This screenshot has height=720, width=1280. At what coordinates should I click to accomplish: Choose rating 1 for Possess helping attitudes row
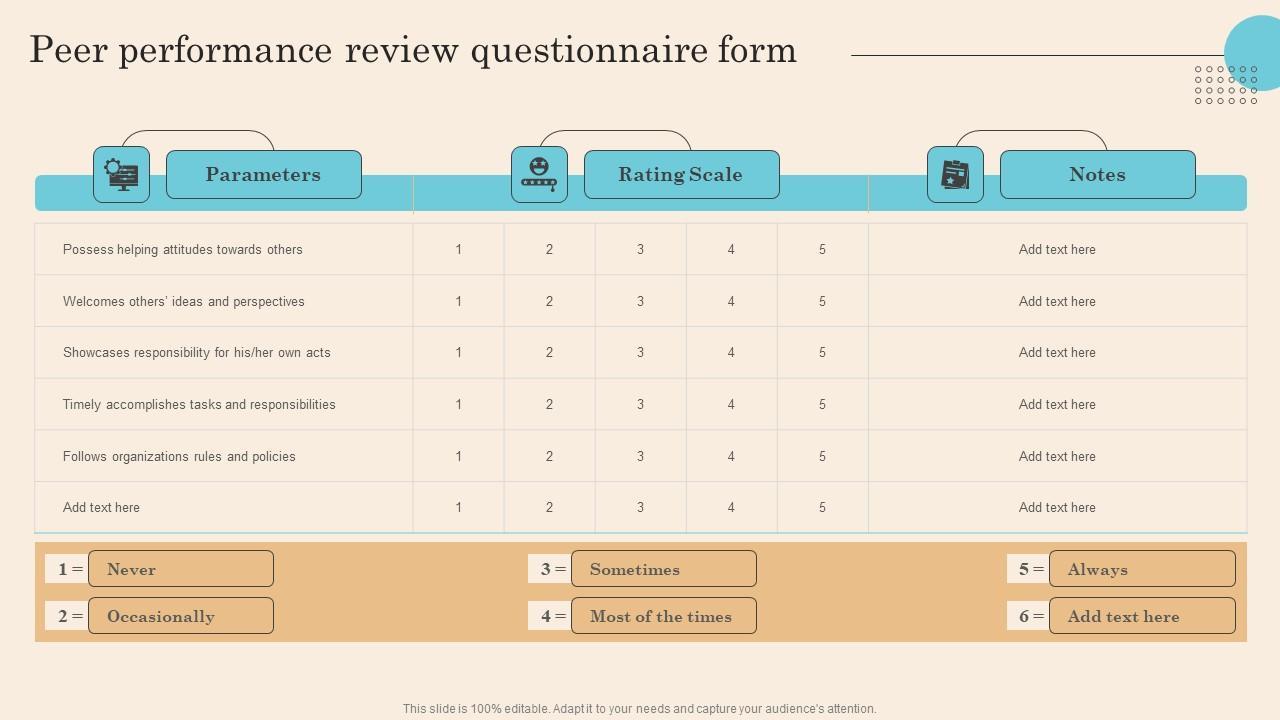tap(459, 250)
